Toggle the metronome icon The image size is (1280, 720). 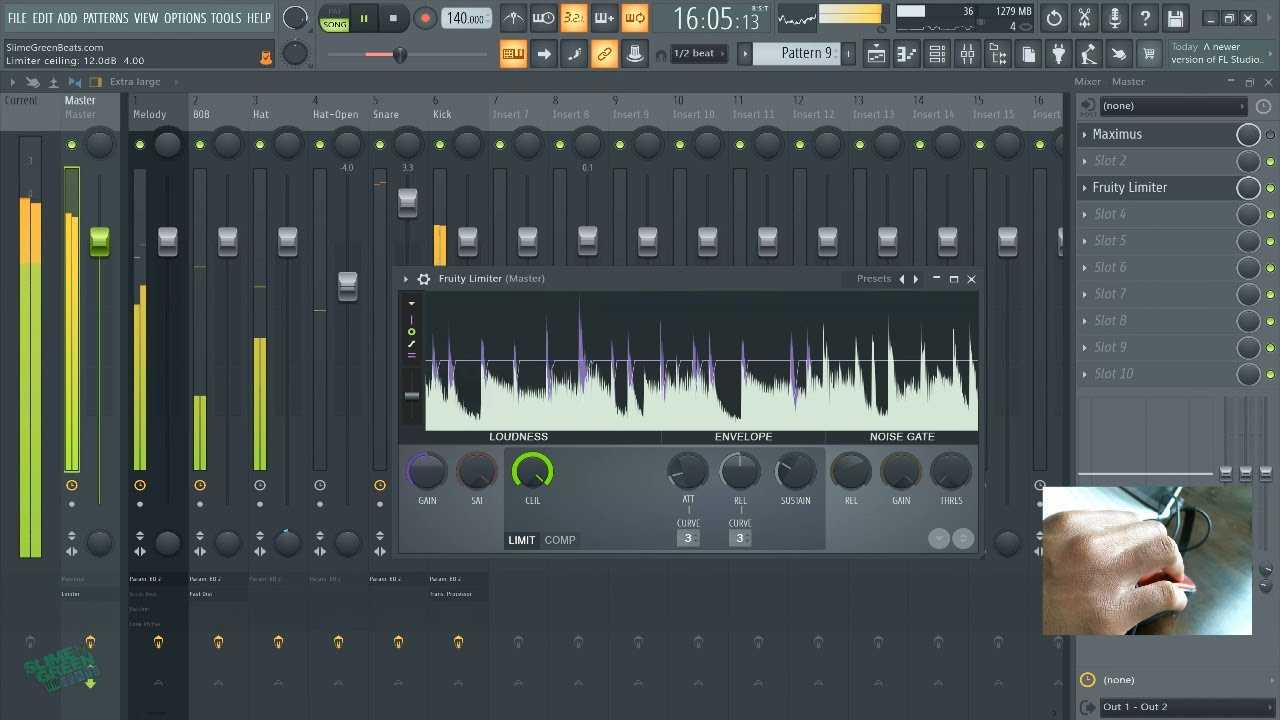[513, 18]
